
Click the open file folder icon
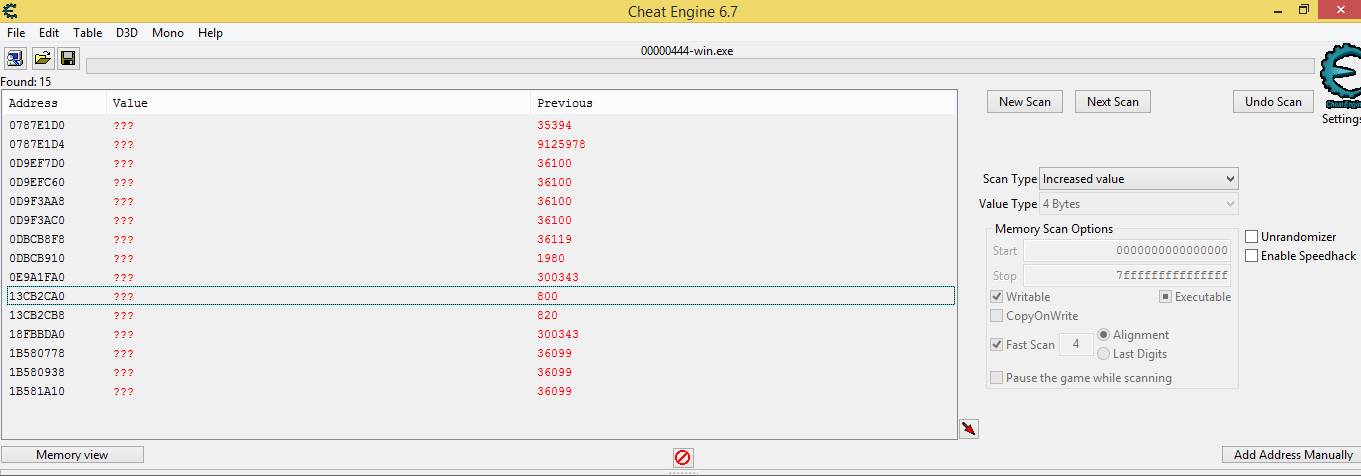(42, 58)
